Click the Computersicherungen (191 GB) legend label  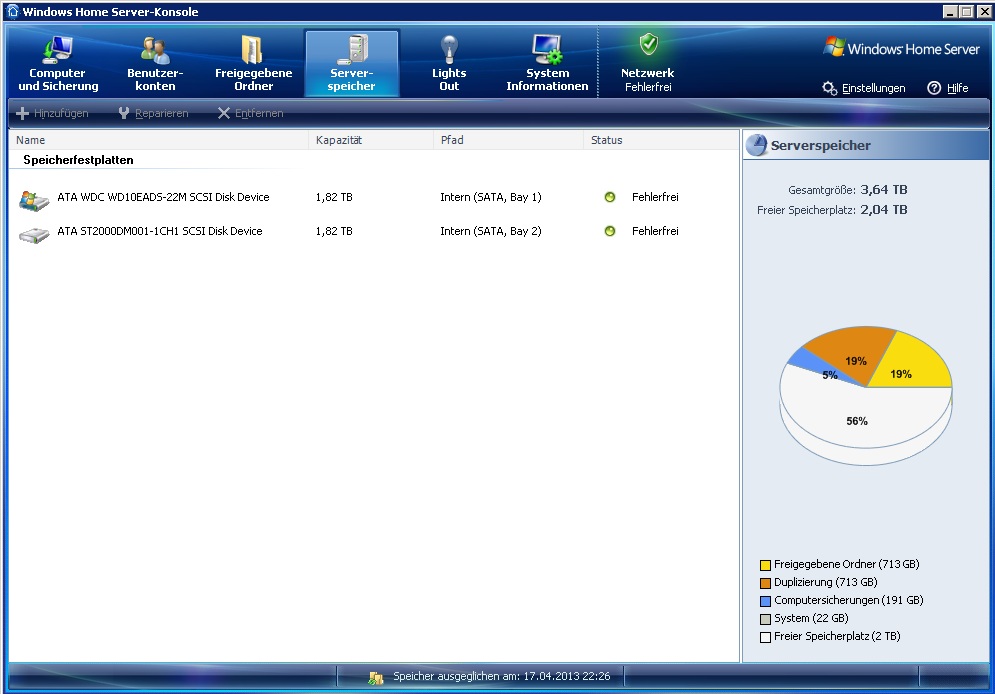(848, 600)
